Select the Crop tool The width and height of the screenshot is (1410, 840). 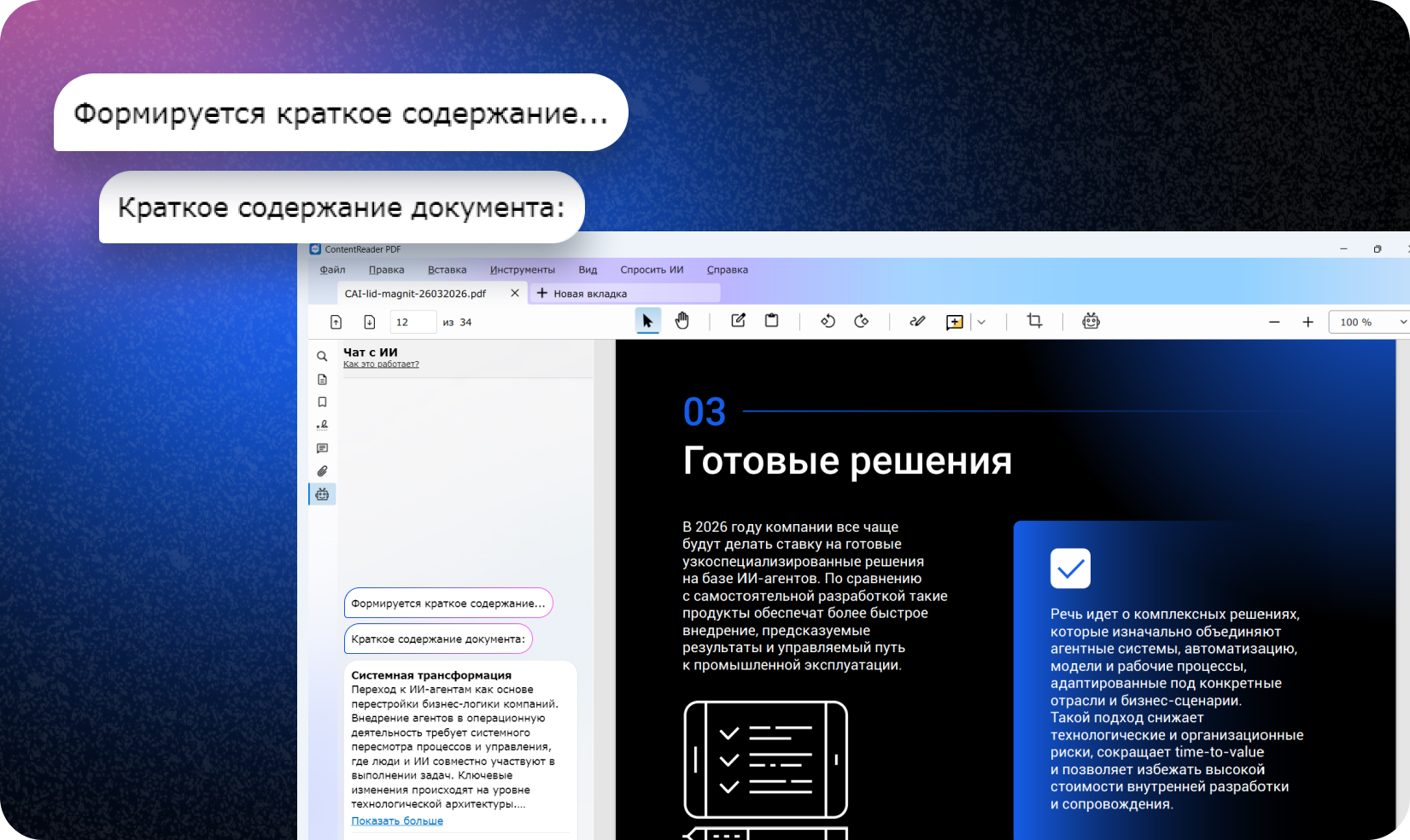1035,320
